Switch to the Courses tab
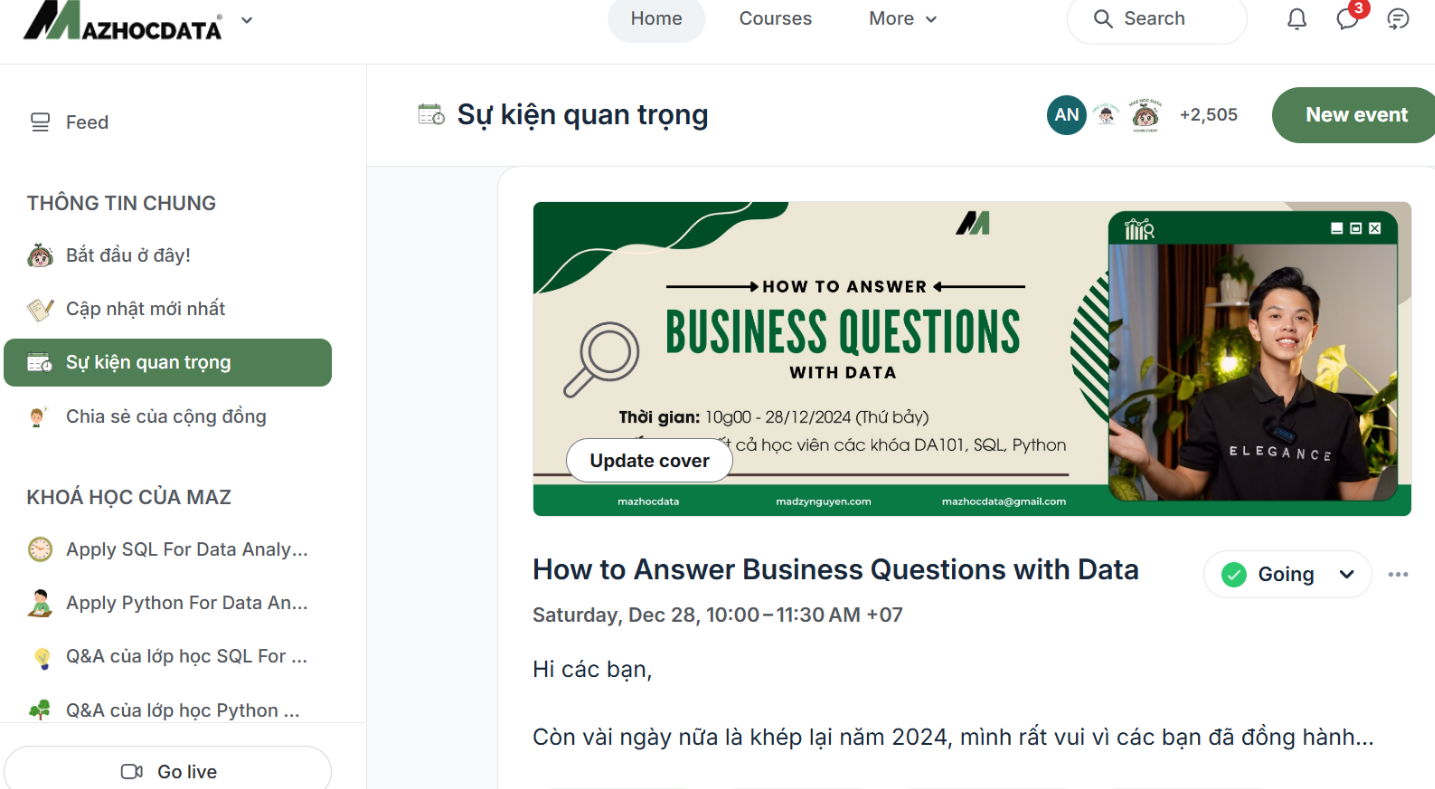1435x789 pixels. pyautogui.click(x=775, y=19)
